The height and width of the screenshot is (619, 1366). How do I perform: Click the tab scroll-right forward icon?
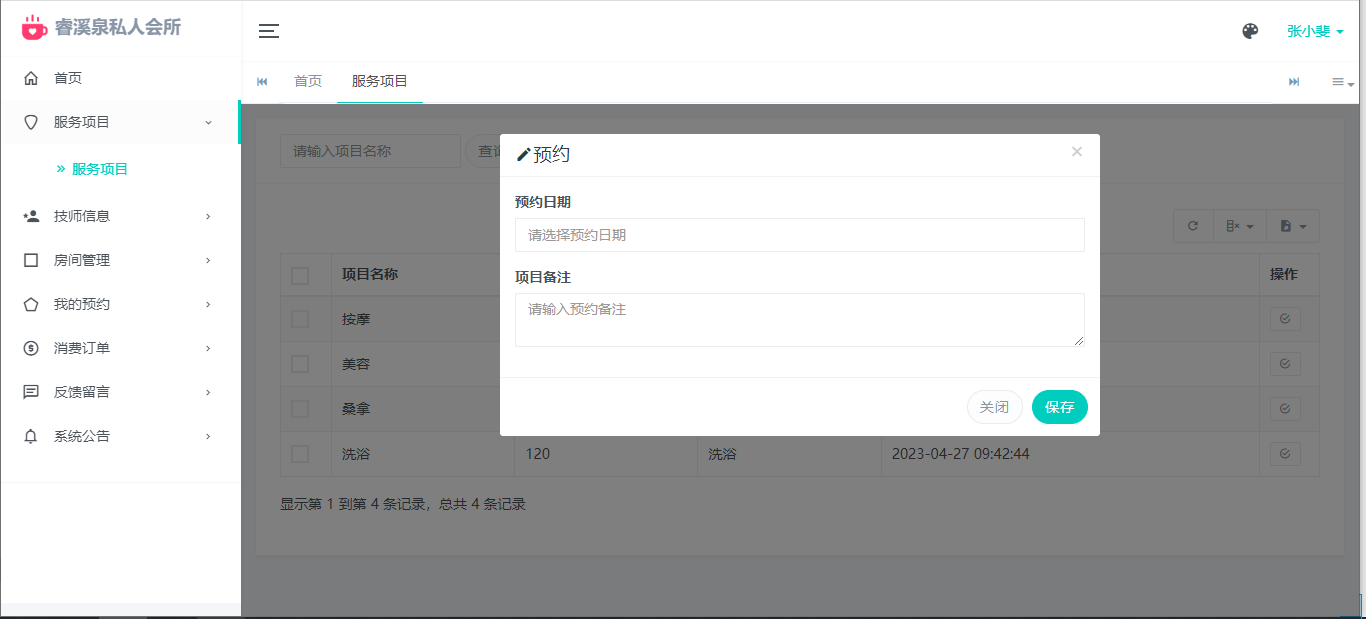tap(1294, 82)
